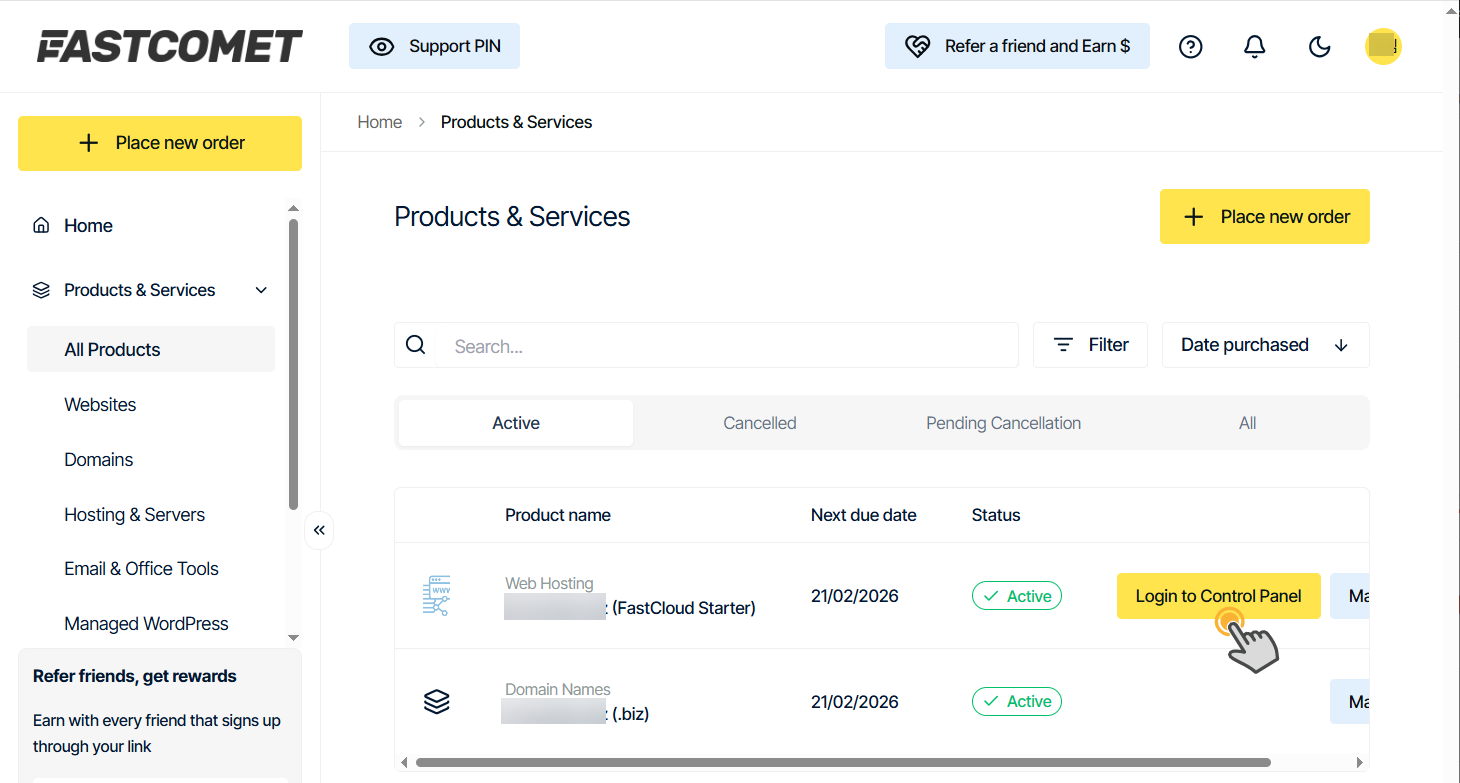Click the search magnifier icon
1460x783 pixels.
pos(415,345)
